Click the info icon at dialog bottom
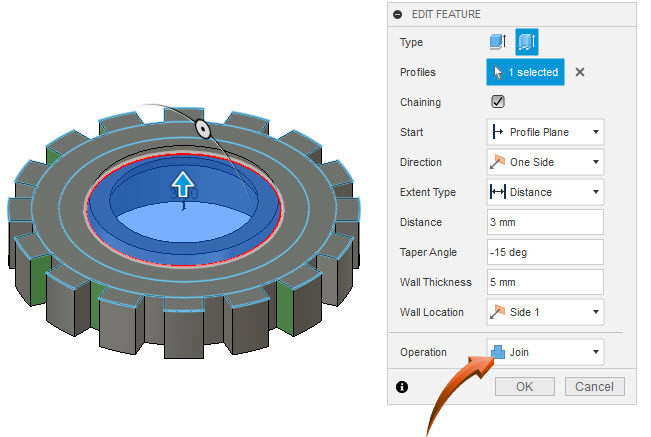The width and height of the screenshot is (651, 437). 401,386
